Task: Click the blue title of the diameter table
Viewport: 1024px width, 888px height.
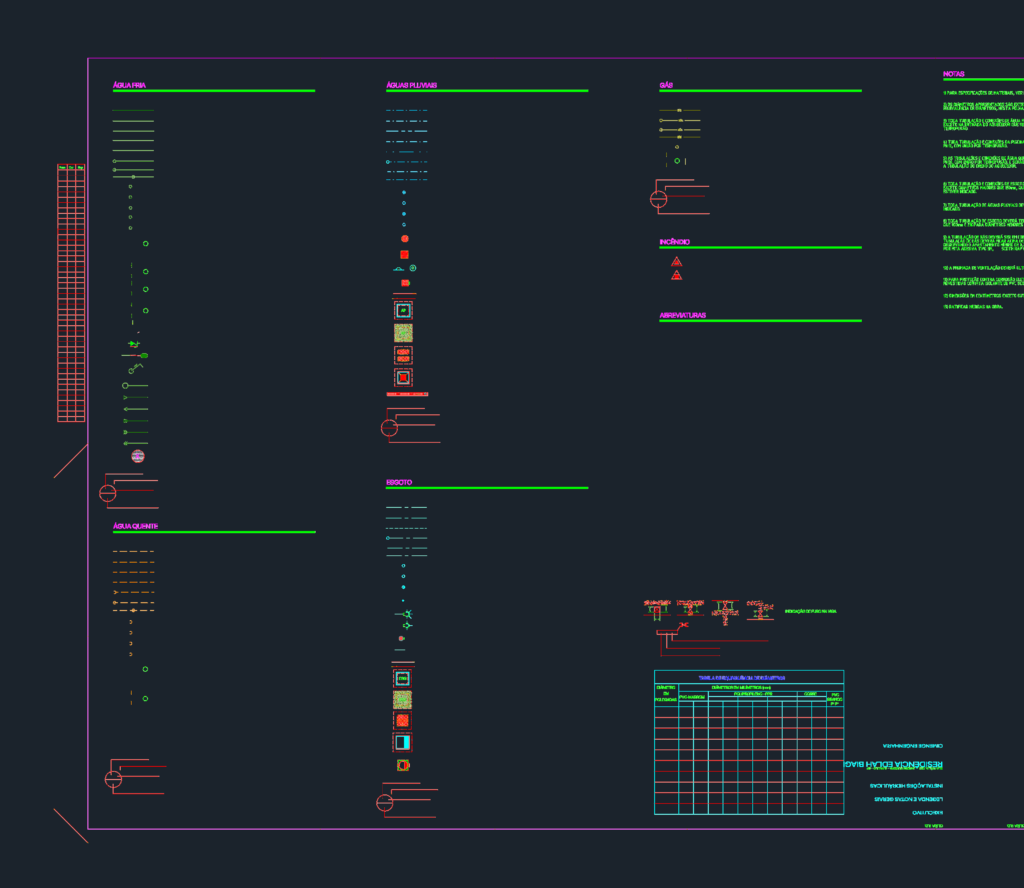Action: point(742,678)
